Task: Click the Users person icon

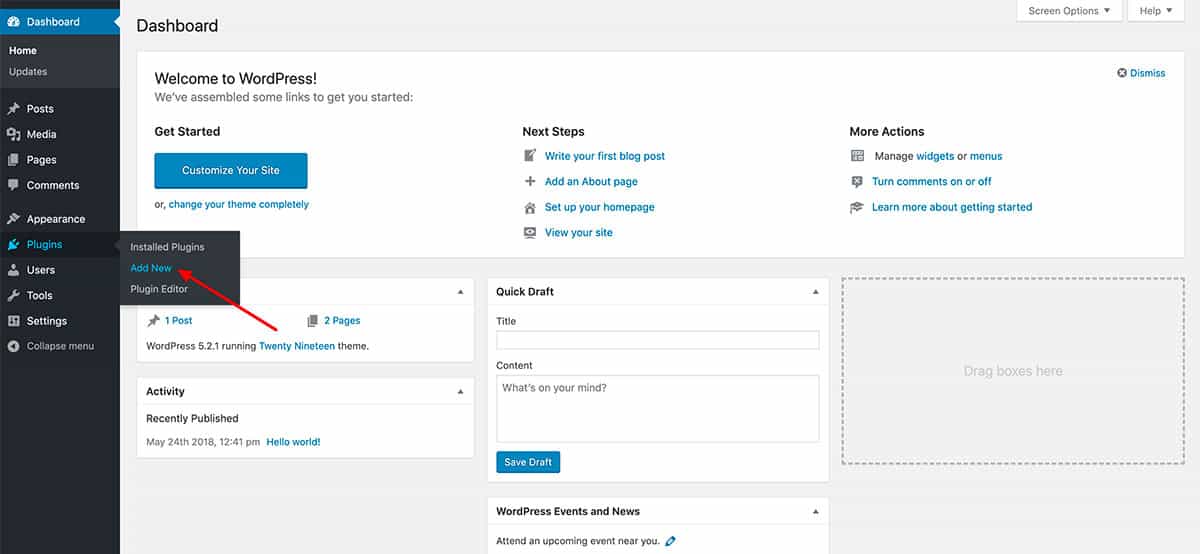Action: coord(13,270)
